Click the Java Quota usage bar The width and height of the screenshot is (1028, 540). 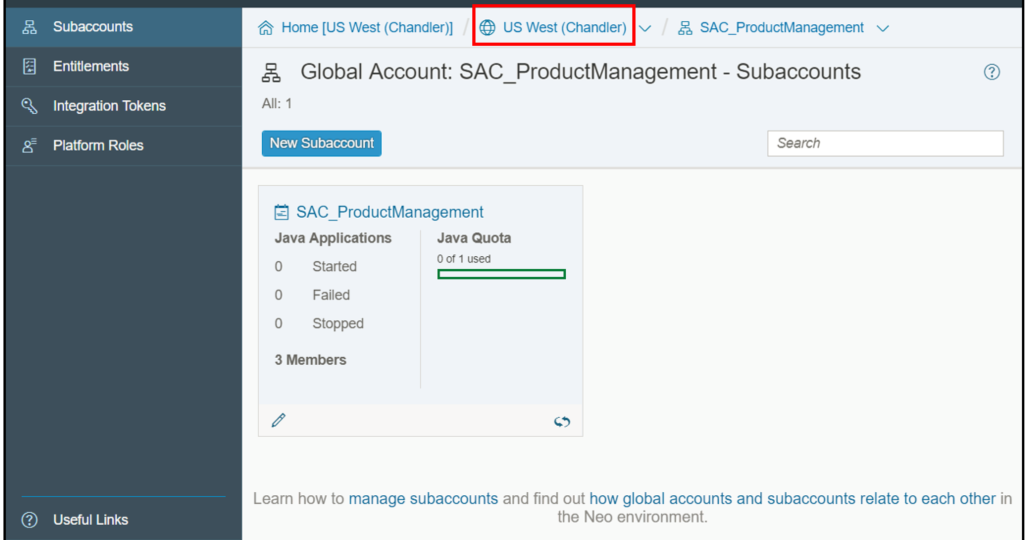(x=502, y=274)
